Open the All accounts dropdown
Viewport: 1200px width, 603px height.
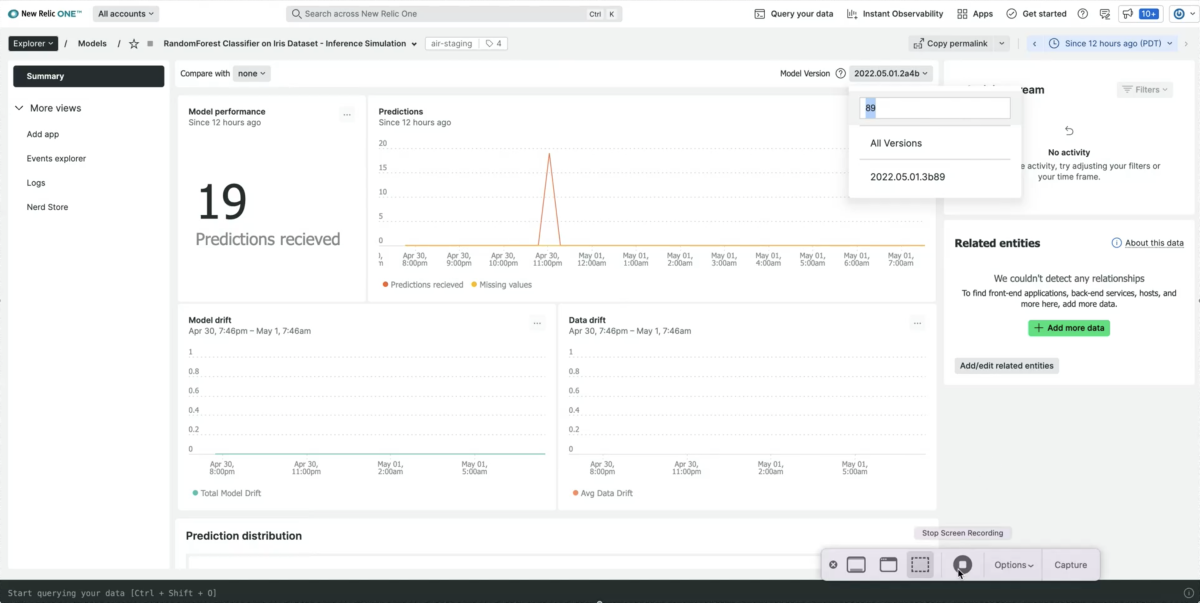pos(126,14)
